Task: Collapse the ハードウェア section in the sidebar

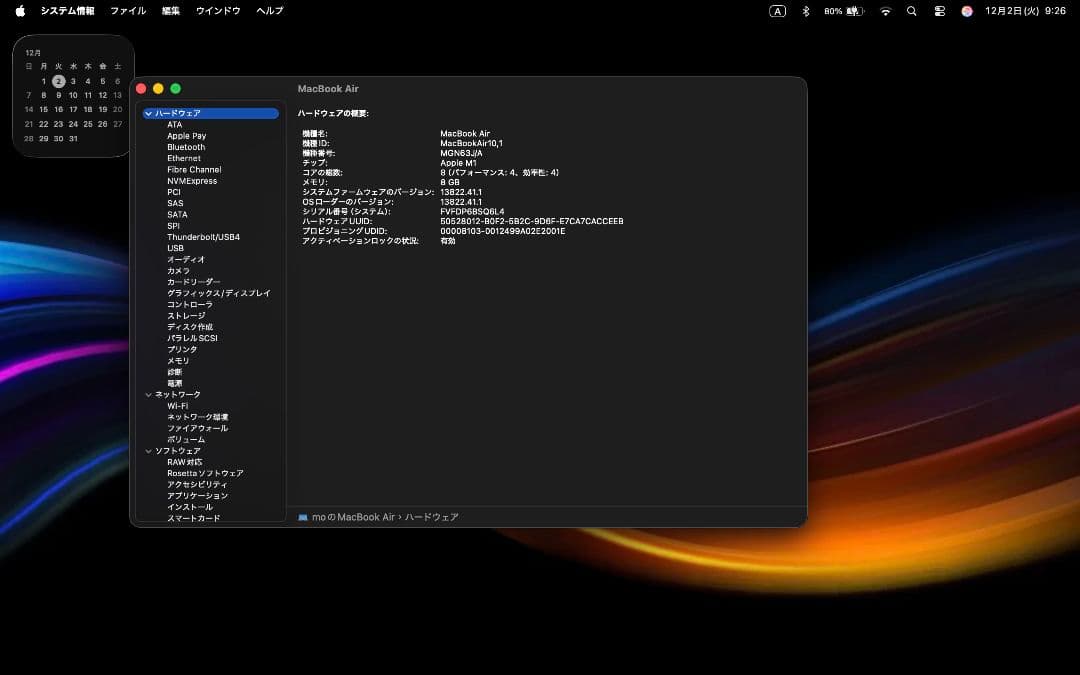Action: [x=149, y=113]
